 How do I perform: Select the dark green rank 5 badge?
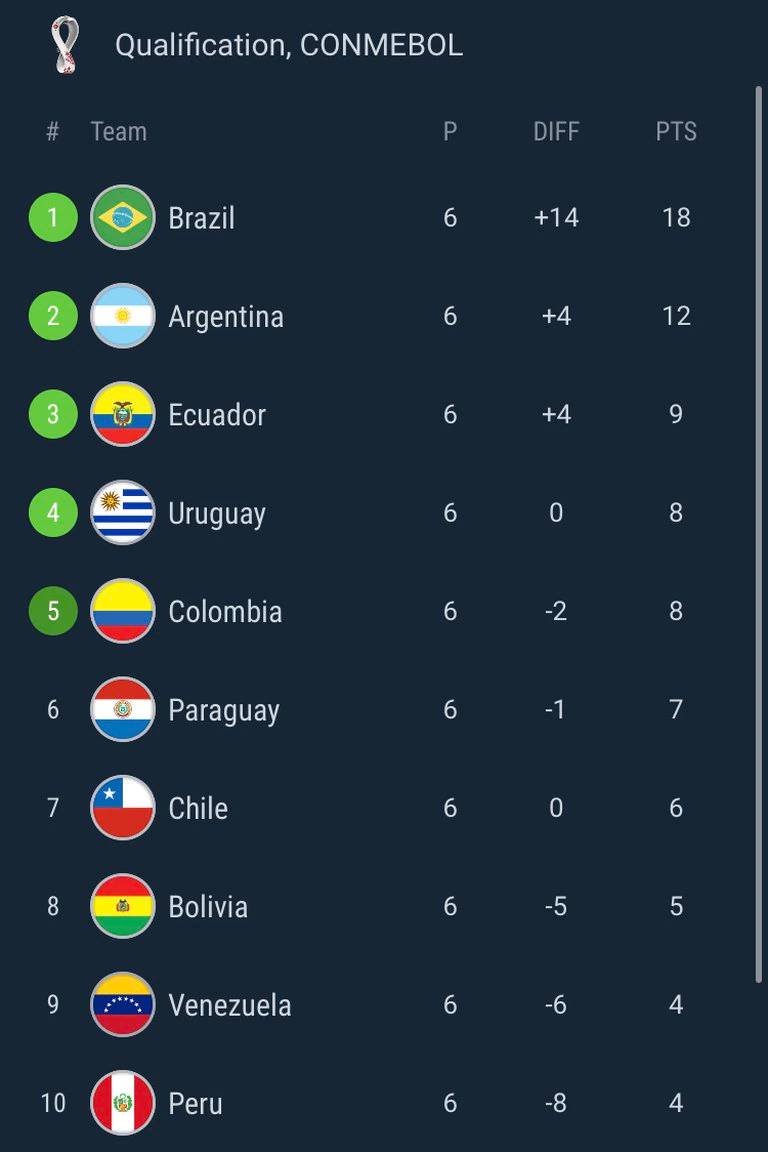point(53,611)
